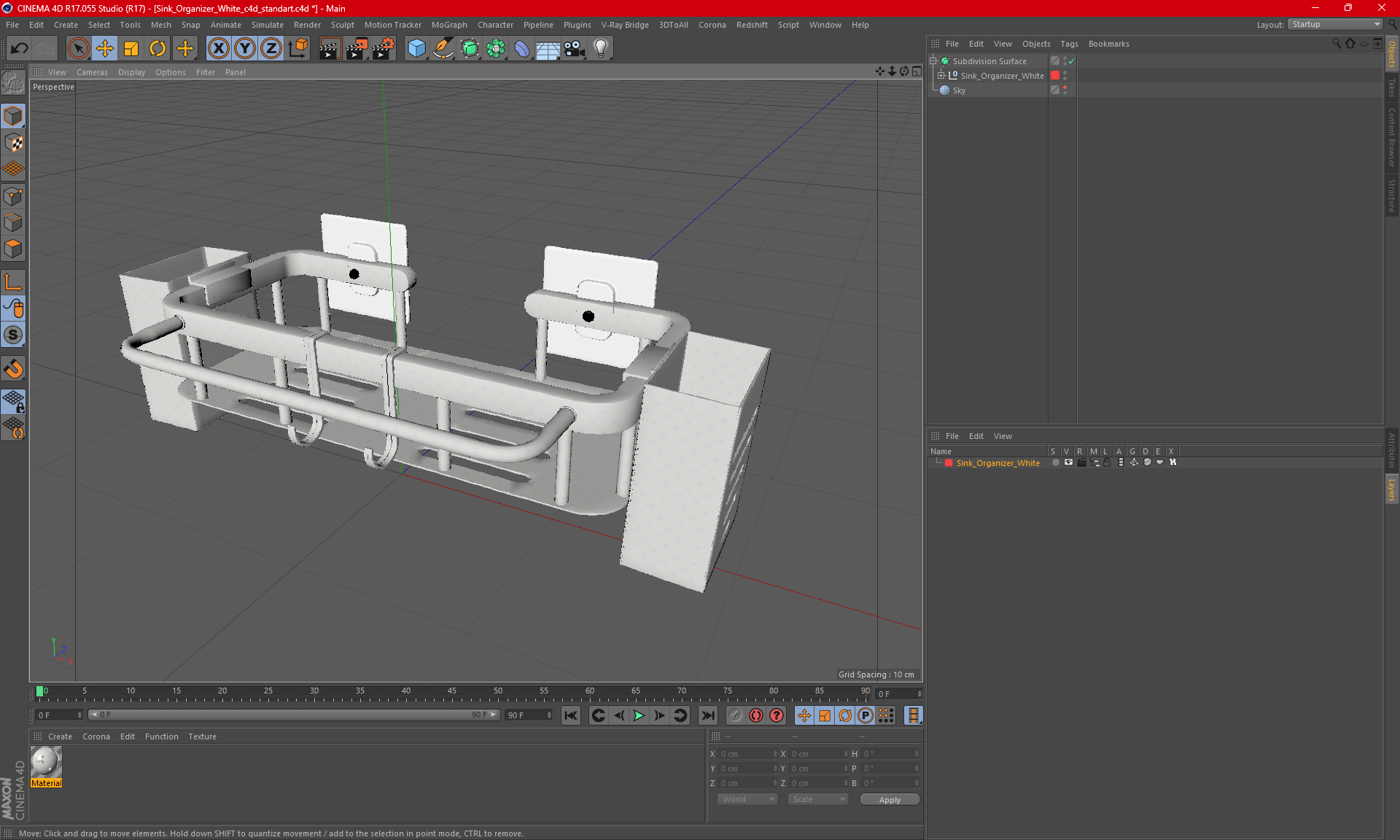
Task: Click red color swatch in Layers panel
Action: [949, 463]
